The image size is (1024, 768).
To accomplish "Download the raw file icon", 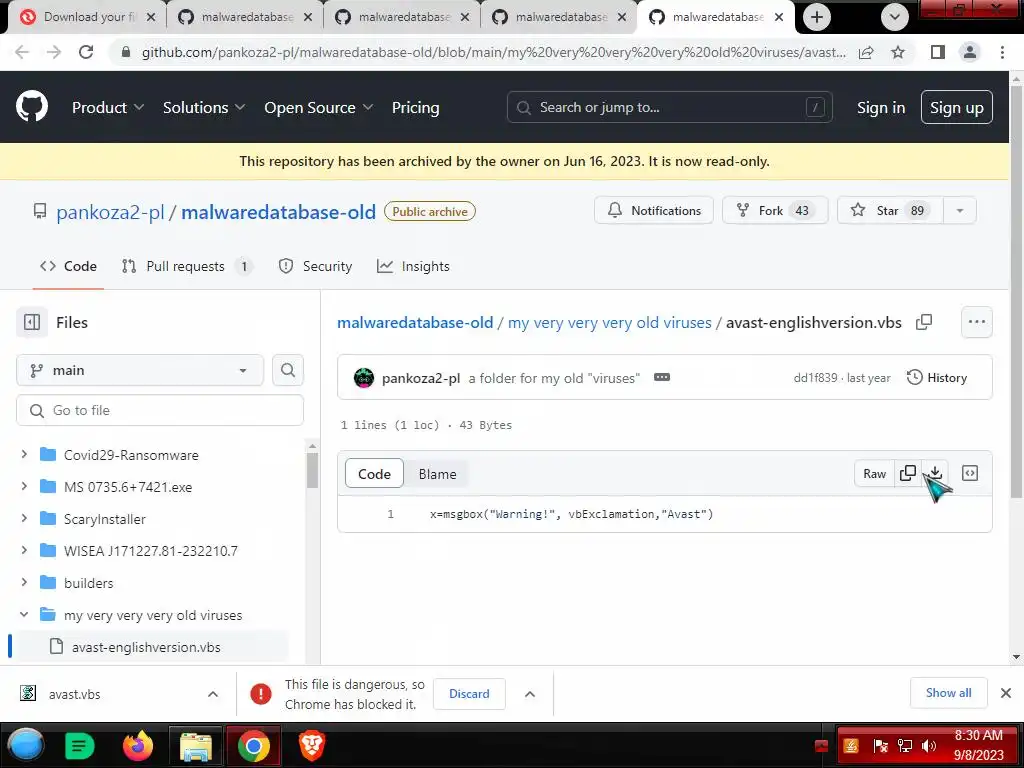I will click(x=935, y=473).
